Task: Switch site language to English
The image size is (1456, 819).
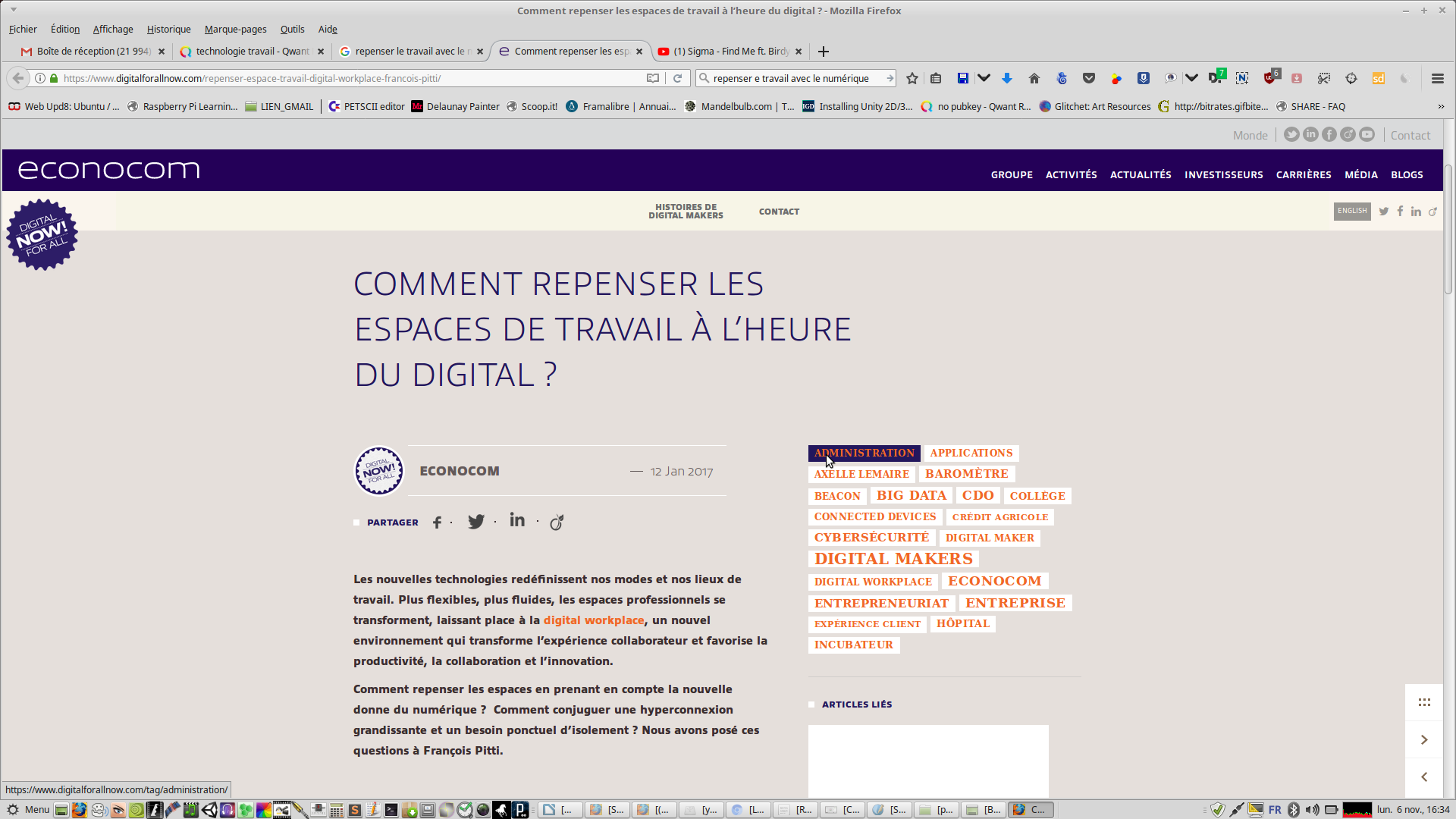Action: tap(1351, 211)
